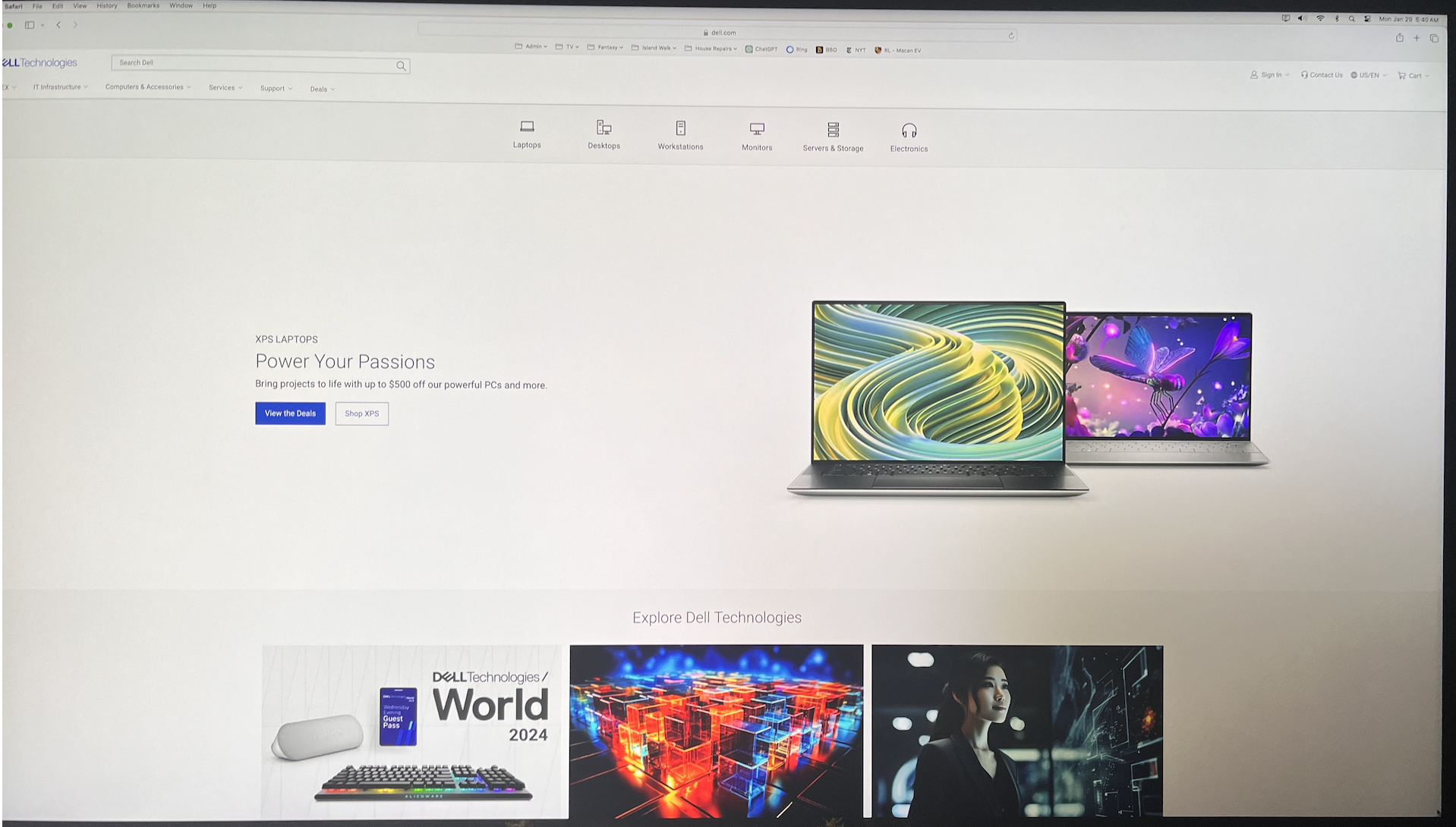Open macOS Spotlight search icon
Image resolution: width=1456 pixels, height=827 pixels.
1351,19
